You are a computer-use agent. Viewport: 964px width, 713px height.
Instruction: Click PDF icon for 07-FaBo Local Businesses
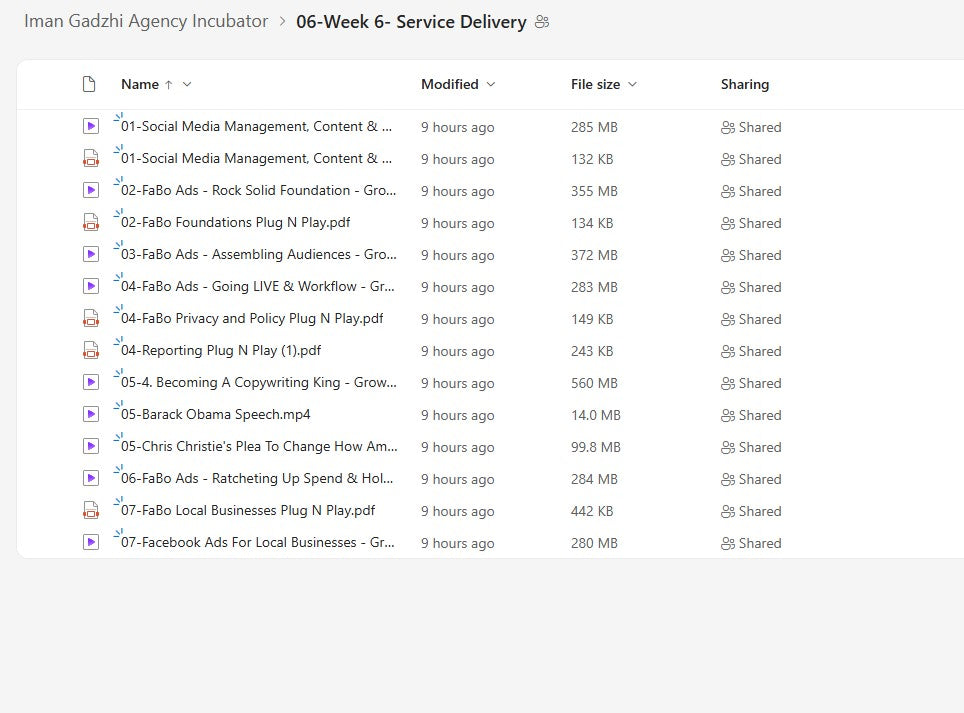coord(91,510)
